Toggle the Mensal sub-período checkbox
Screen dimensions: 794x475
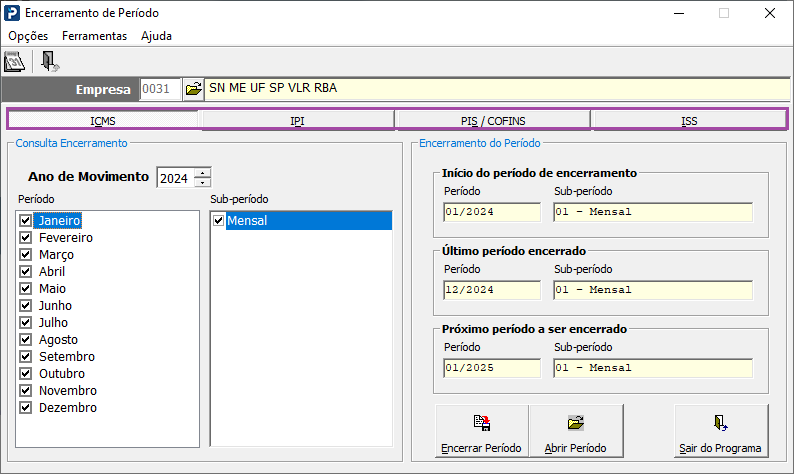(x=219, y=220)
